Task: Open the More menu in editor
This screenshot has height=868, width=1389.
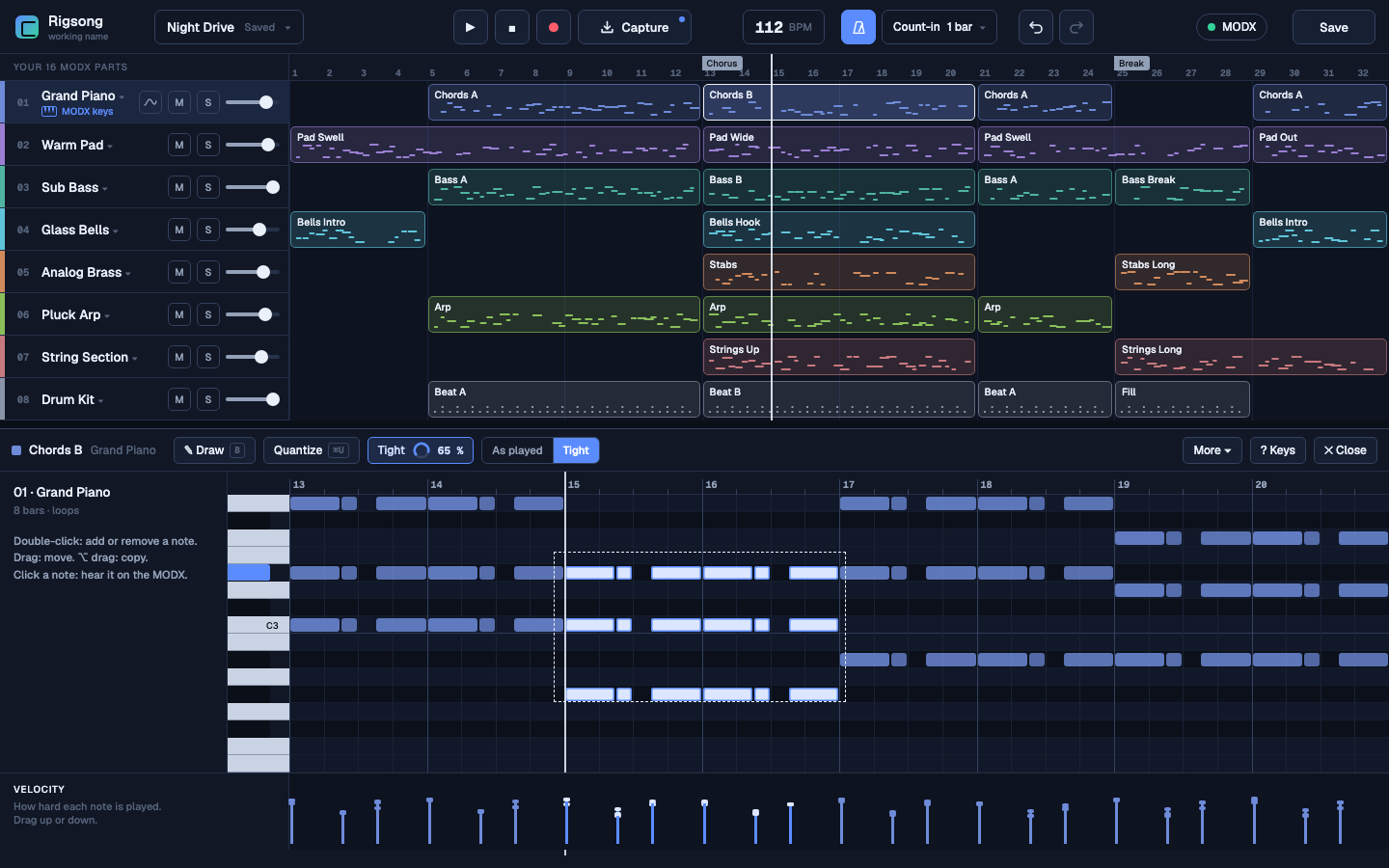Action: [x=1212, y=450]
